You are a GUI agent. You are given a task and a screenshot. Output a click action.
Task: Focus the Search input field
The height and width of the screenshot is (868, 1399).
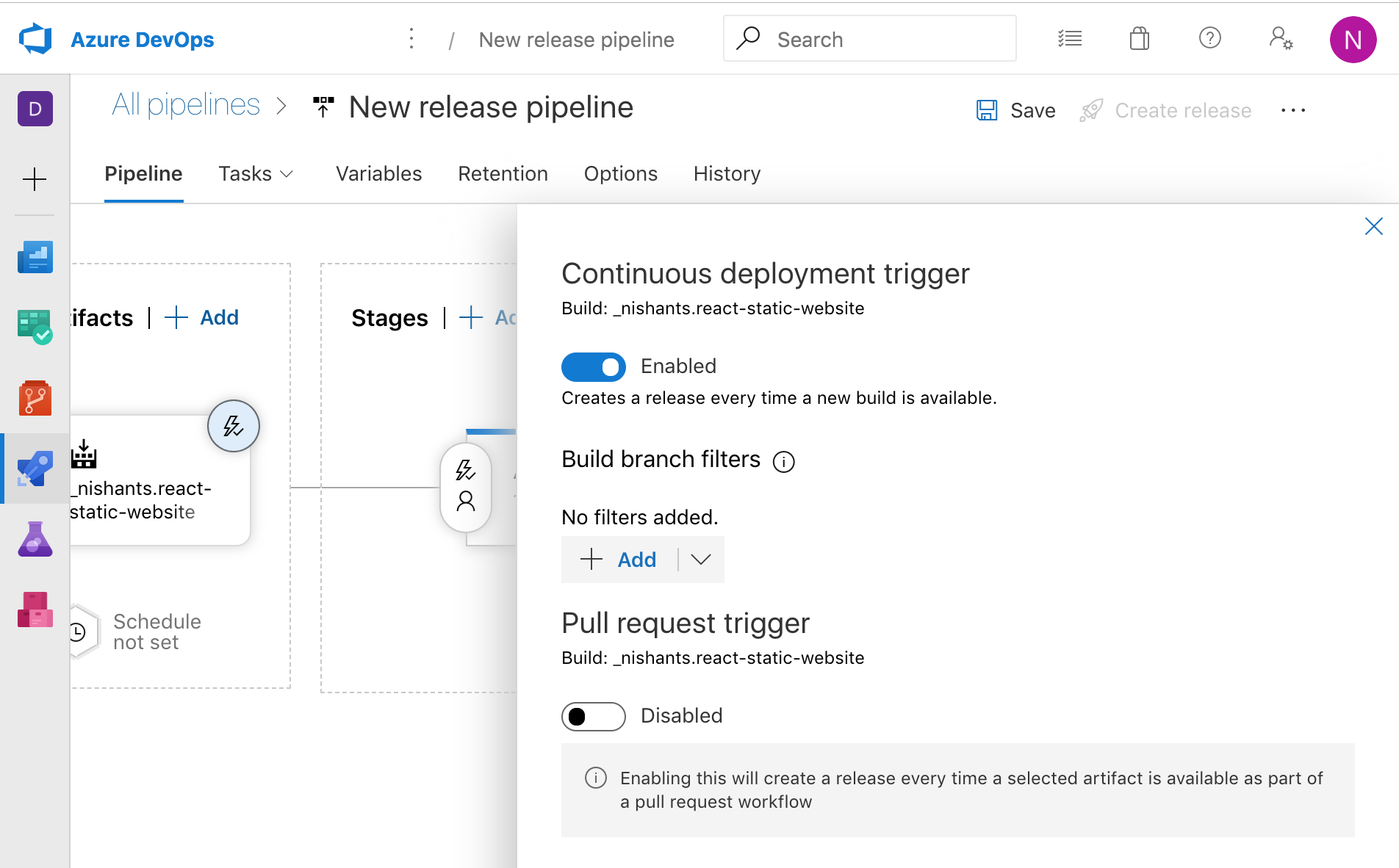click(x=870, y=39)
